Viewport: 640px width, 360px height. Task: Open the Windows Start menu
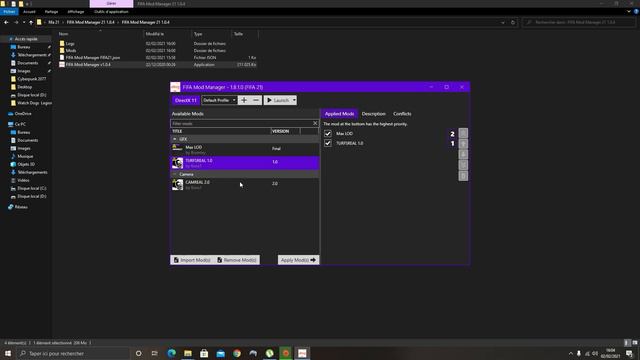click(x=8, y=353)
